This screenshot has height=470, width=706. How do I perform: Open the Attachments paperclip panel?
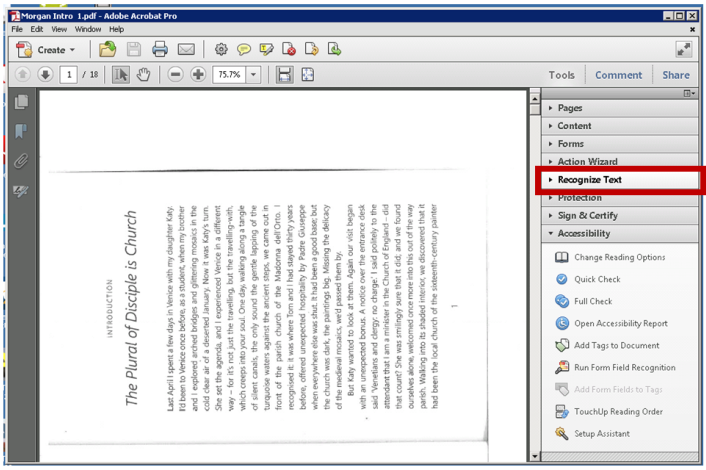click(21, 161)
